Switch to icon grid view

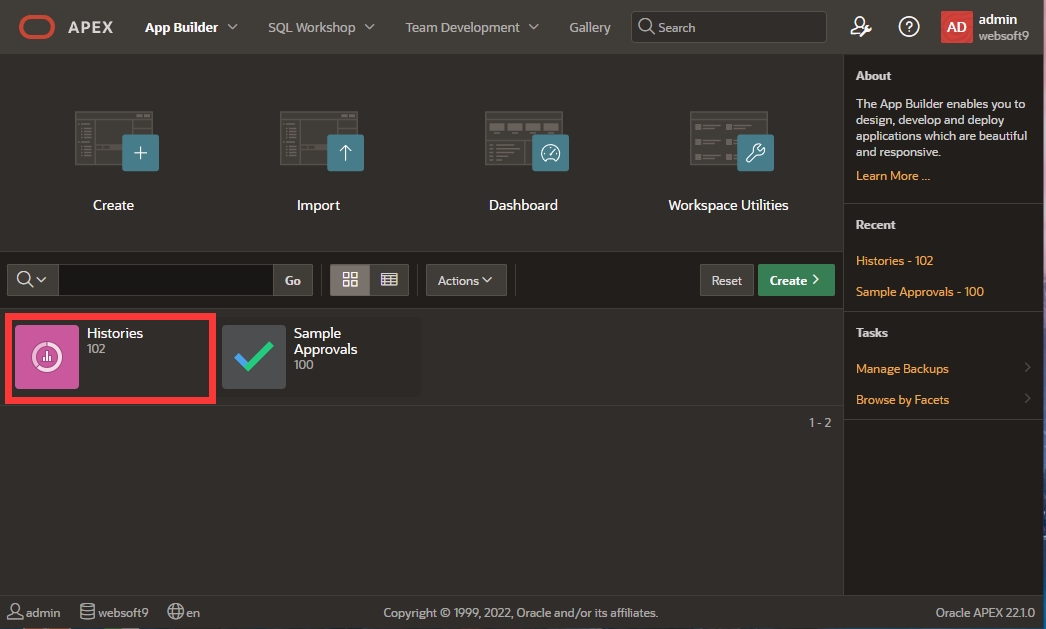pyautogui.click(x=350, y=280)
